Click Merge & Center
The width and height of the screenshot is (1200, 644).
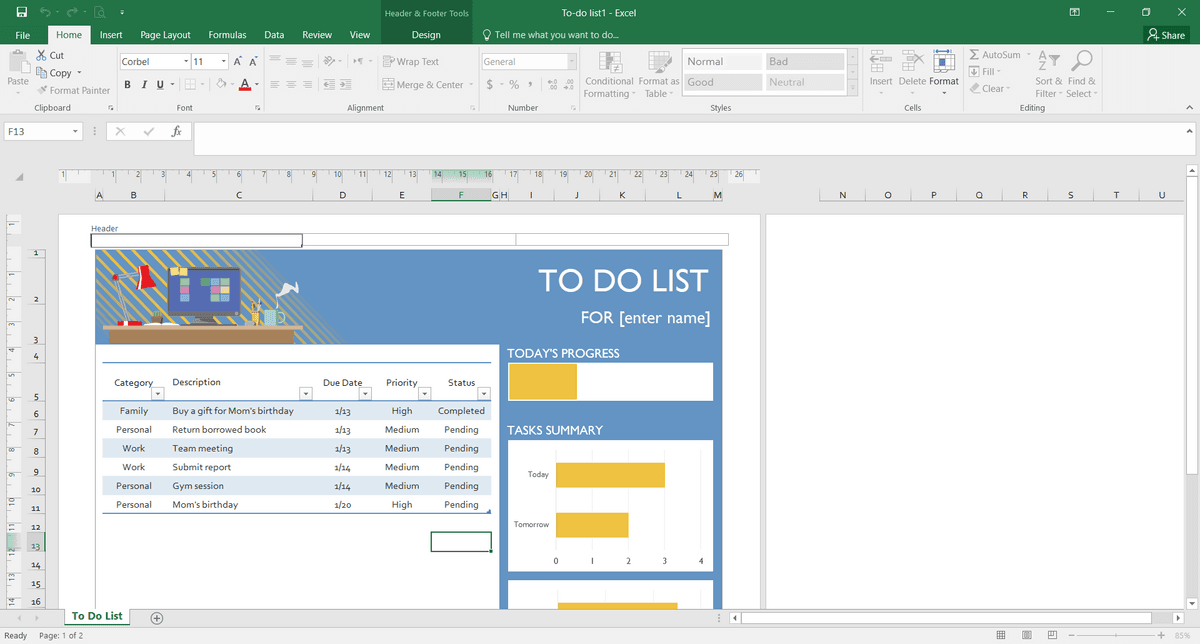click(x=424, y=85)
